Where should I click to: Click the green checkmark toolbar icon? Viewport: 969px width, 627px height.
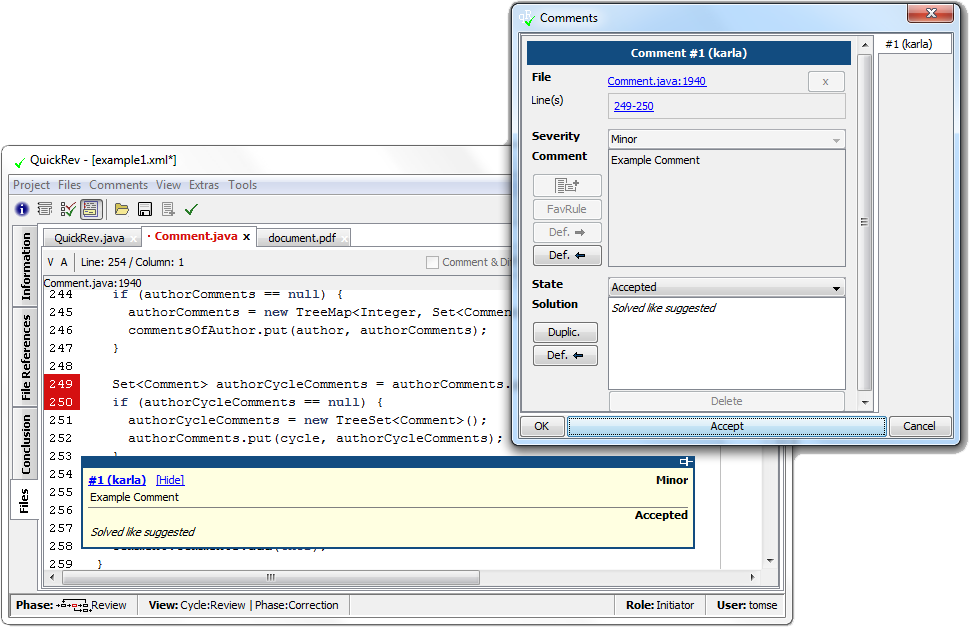191,209
